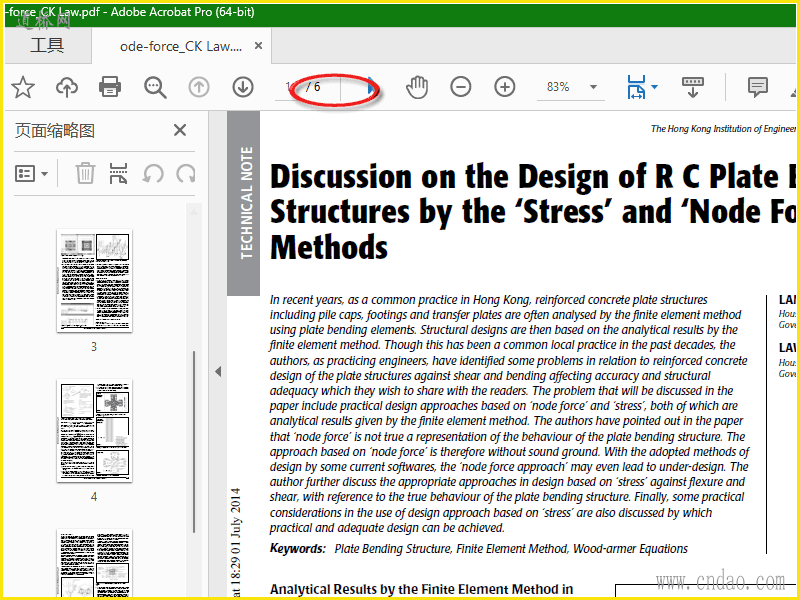Zoom in with the plus icon
Viewport: 800px width, 600px height.
[505, 88]
